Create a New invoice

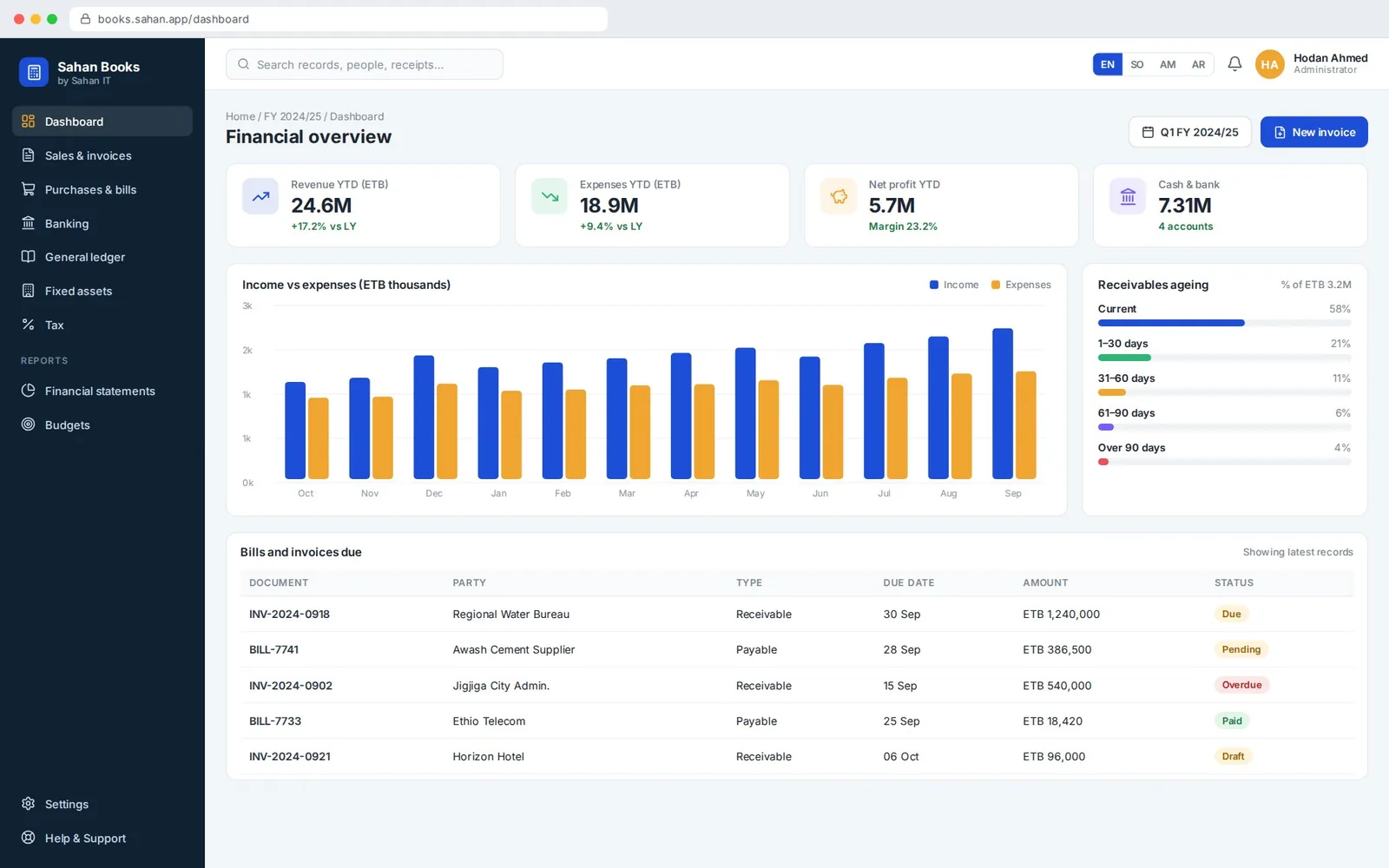(x=1313, y=132)
